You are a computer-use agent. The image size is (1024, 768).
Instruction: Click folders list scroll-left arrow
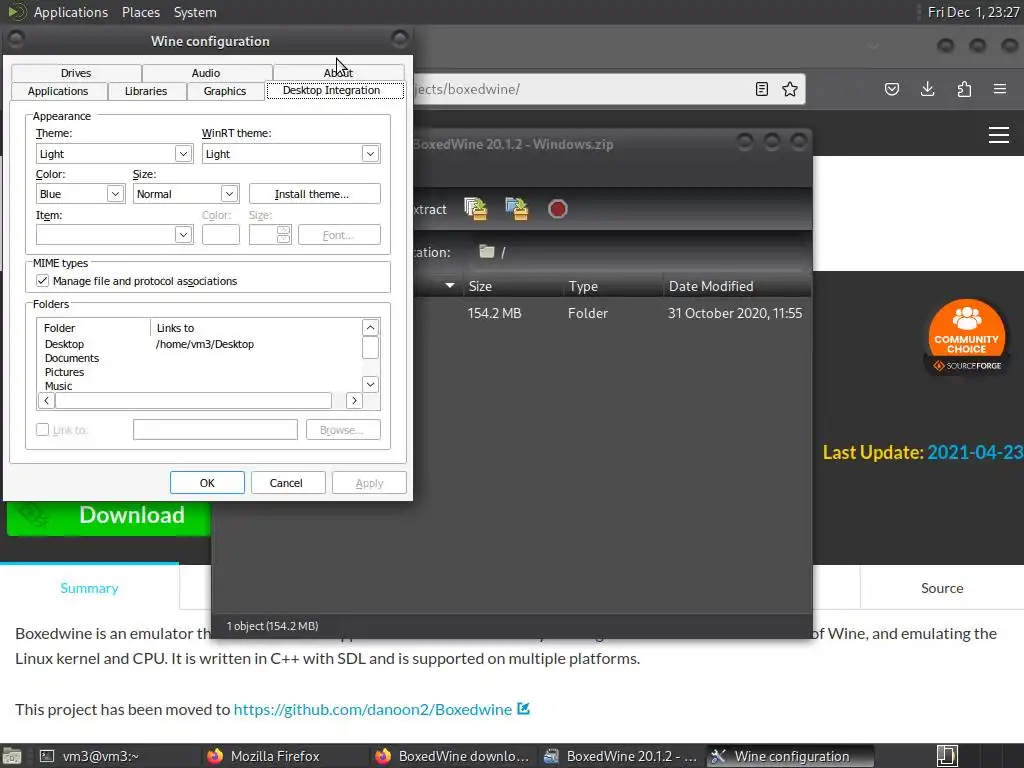click(46, 400)
